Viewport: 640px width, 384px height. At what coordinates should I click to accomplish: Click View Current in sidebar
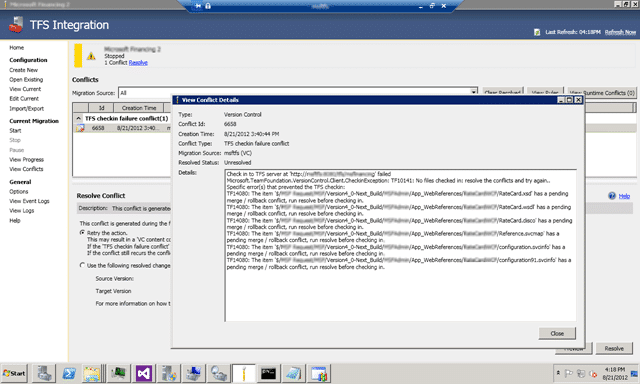pos(25,89)
